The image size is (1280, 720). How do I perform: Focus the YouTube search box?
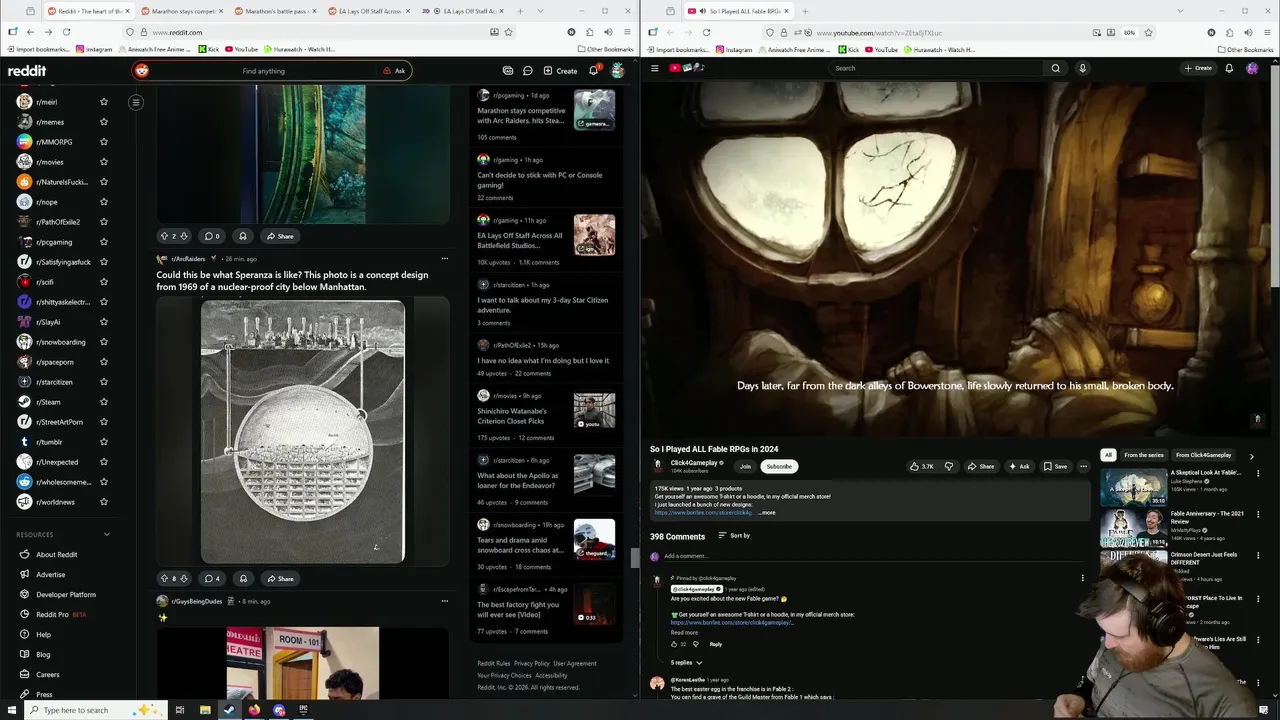click(x=935, y=68)
